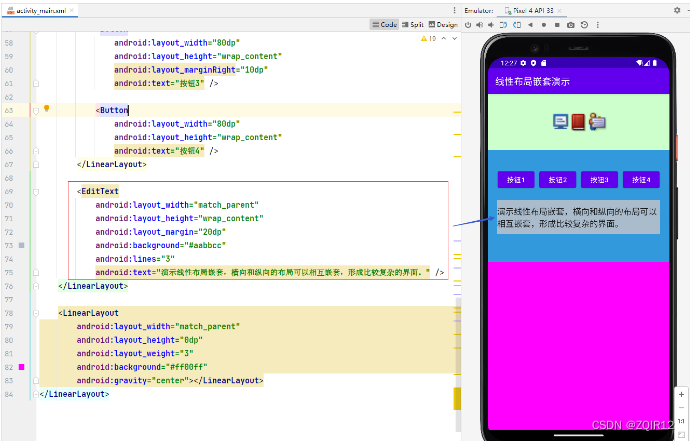The width and height of the screenshot is (690, 441).
Task: Click android:text="按钮4" on line 66
Action: point(159,151)
